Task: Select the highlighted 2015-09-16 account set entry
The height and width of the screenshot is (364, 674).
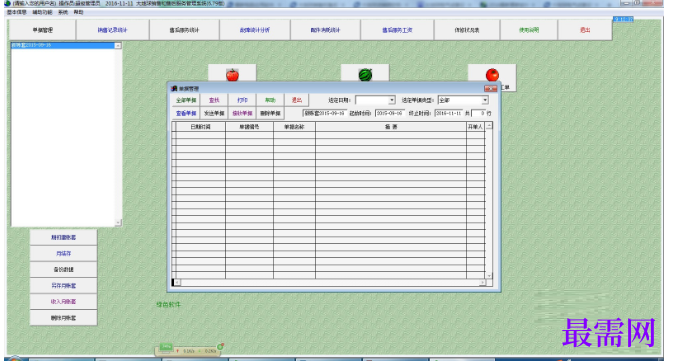Action: pos(63,45)
